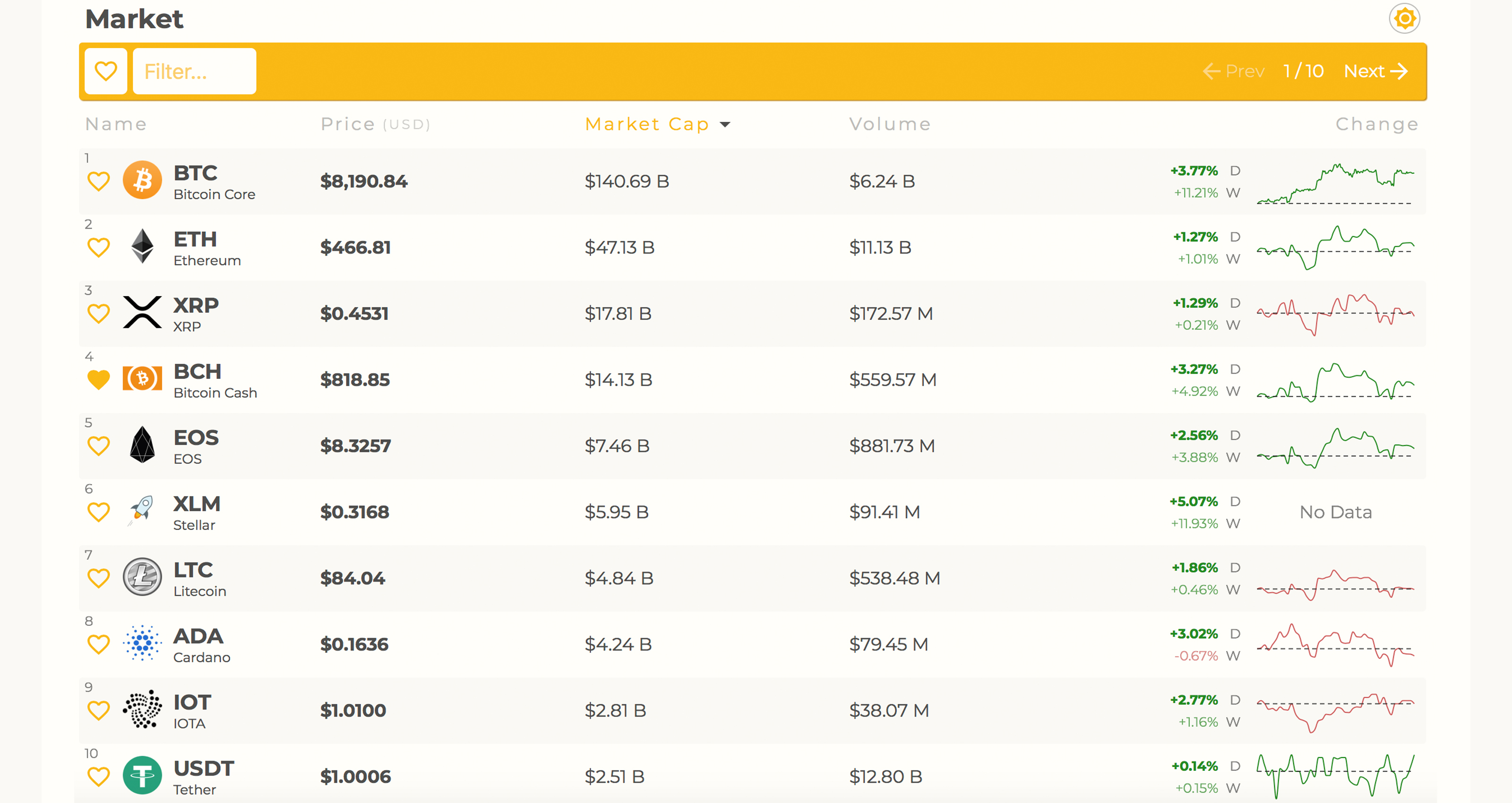Toggle the light/dark theme sun icon
Image resolution: width=1512 pixels, height=803 pixels.
1404,19
